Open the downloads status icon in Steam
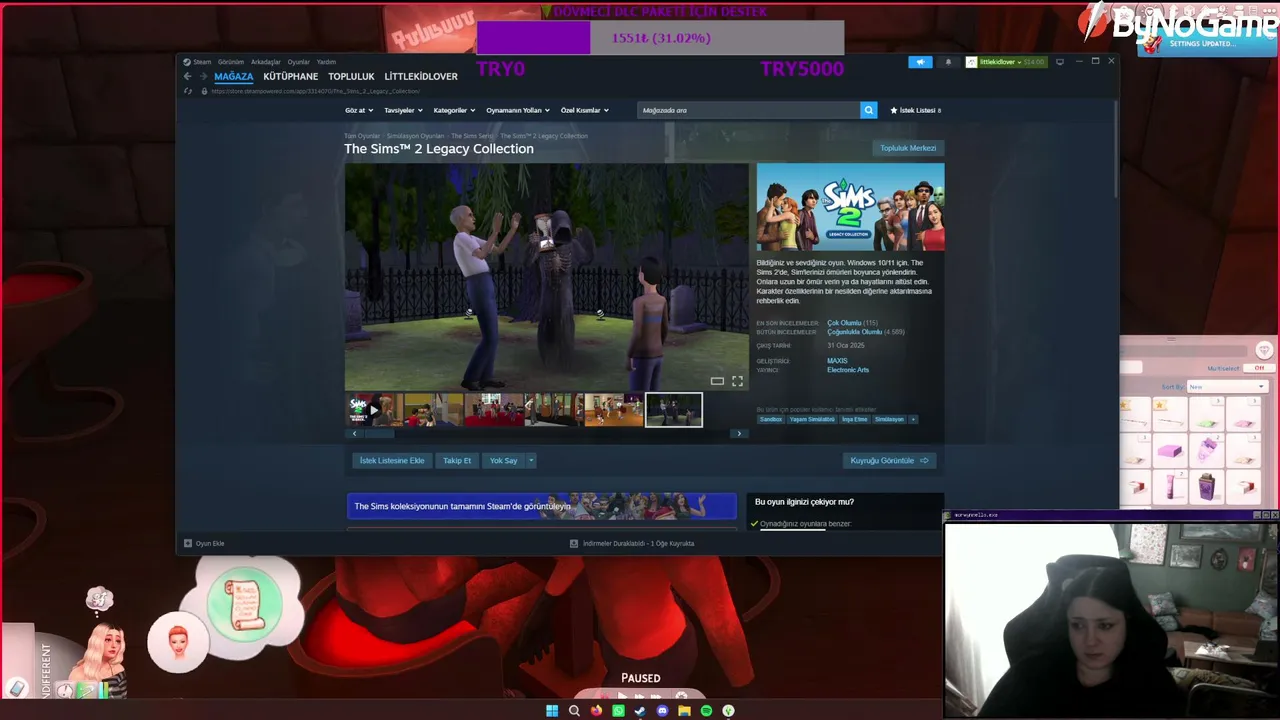Screen dimensions: 1280x720 tap(574, 543)
